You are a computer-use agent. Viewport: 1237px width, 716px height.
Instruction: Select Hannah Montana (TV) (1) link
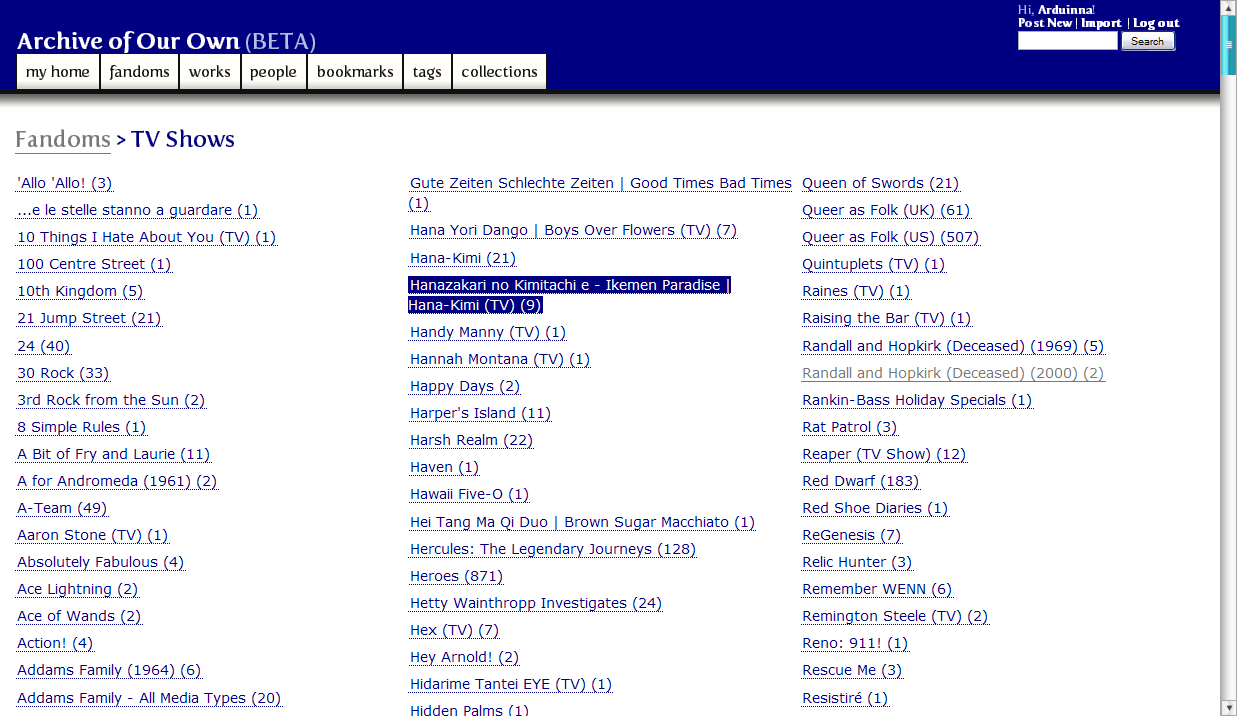pyautogui.click(x=500, y=359)
